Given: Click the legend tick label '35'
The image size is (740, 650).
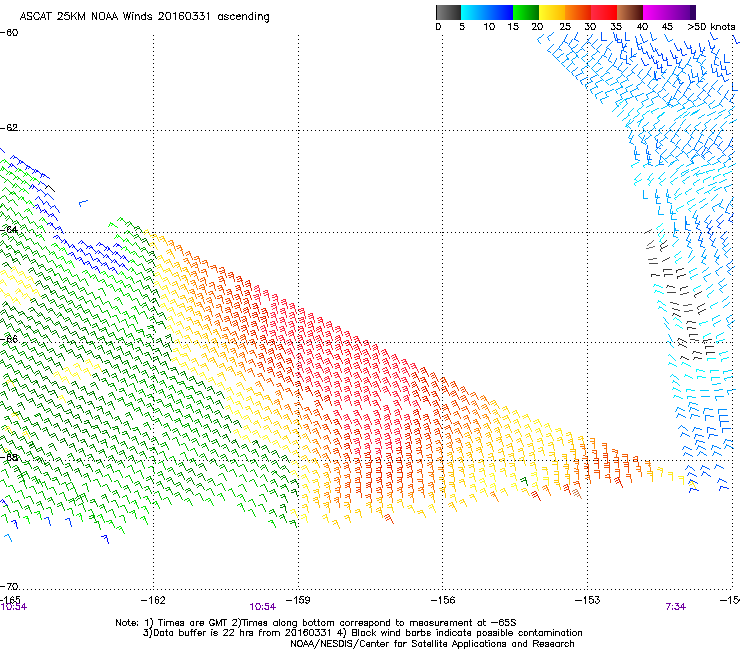Looking at the screenshot, I should click(x=616, y=27).
